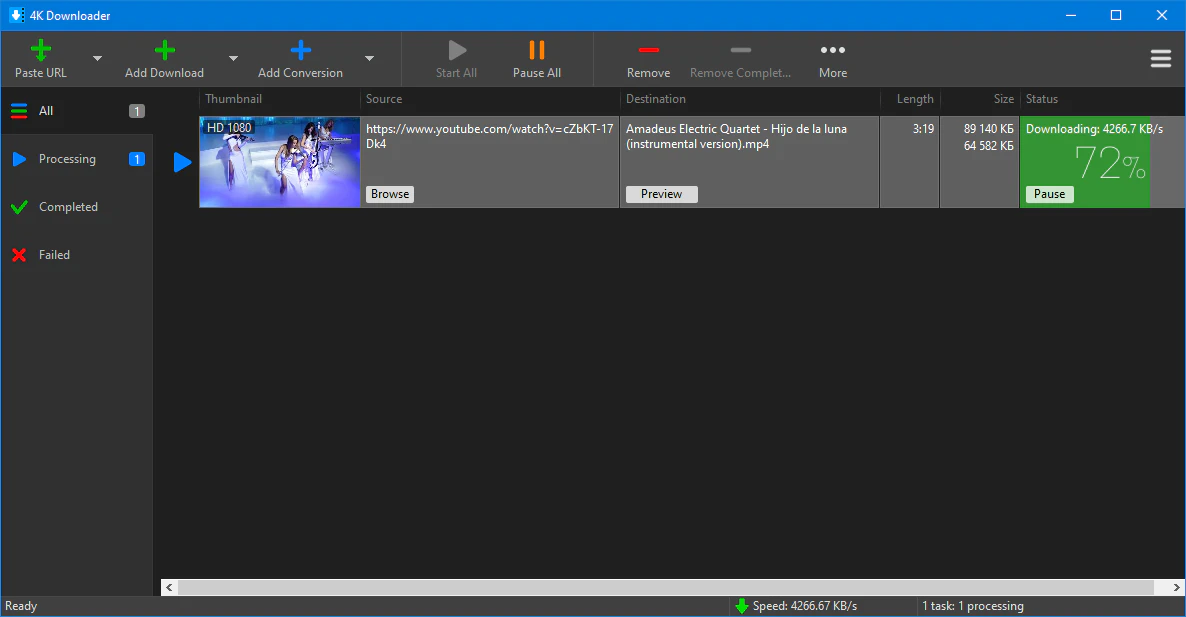Expand the Add Download dropdown arrow
Viewport: 1186px width, 617px height.
(233, 59)
